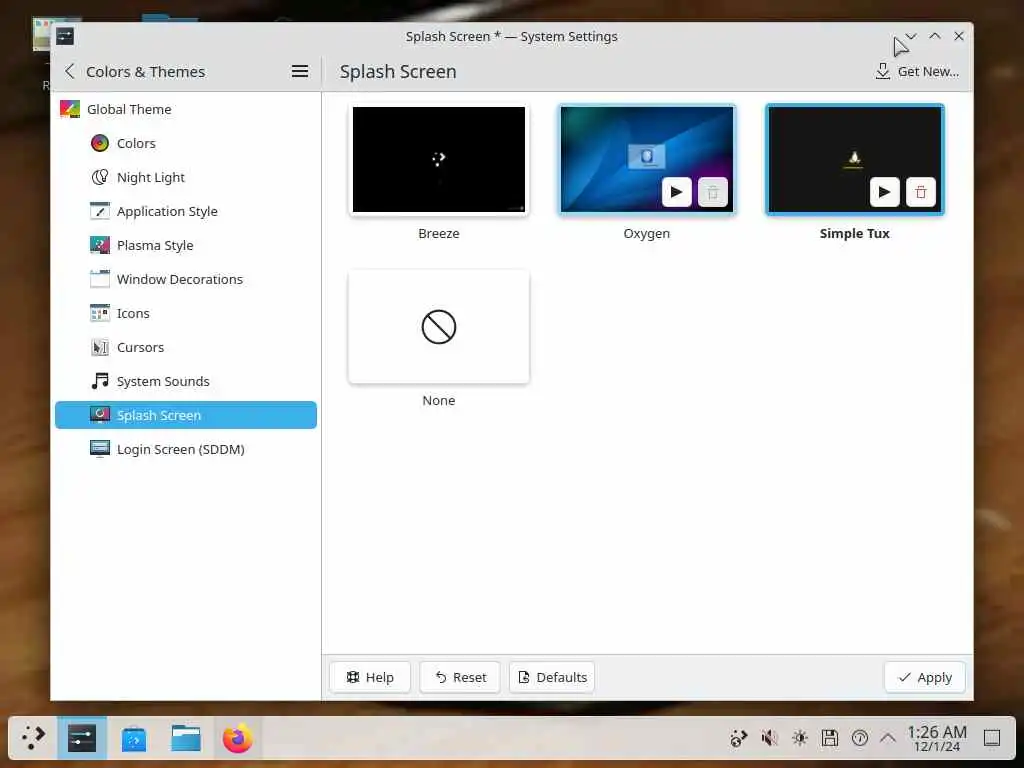This screenshot has height=768, width=1024.
Task: Click the Global Theme icon
Action: 70,109
